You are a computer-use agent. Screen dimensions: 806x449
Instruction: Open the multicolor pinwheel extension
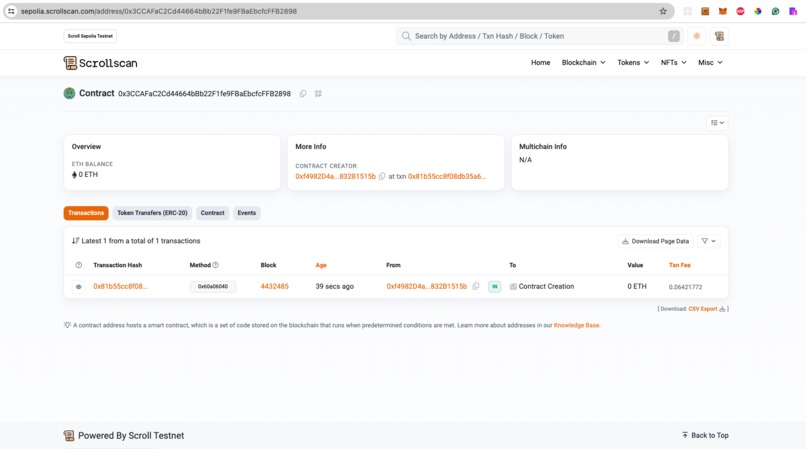click(758, 11)
